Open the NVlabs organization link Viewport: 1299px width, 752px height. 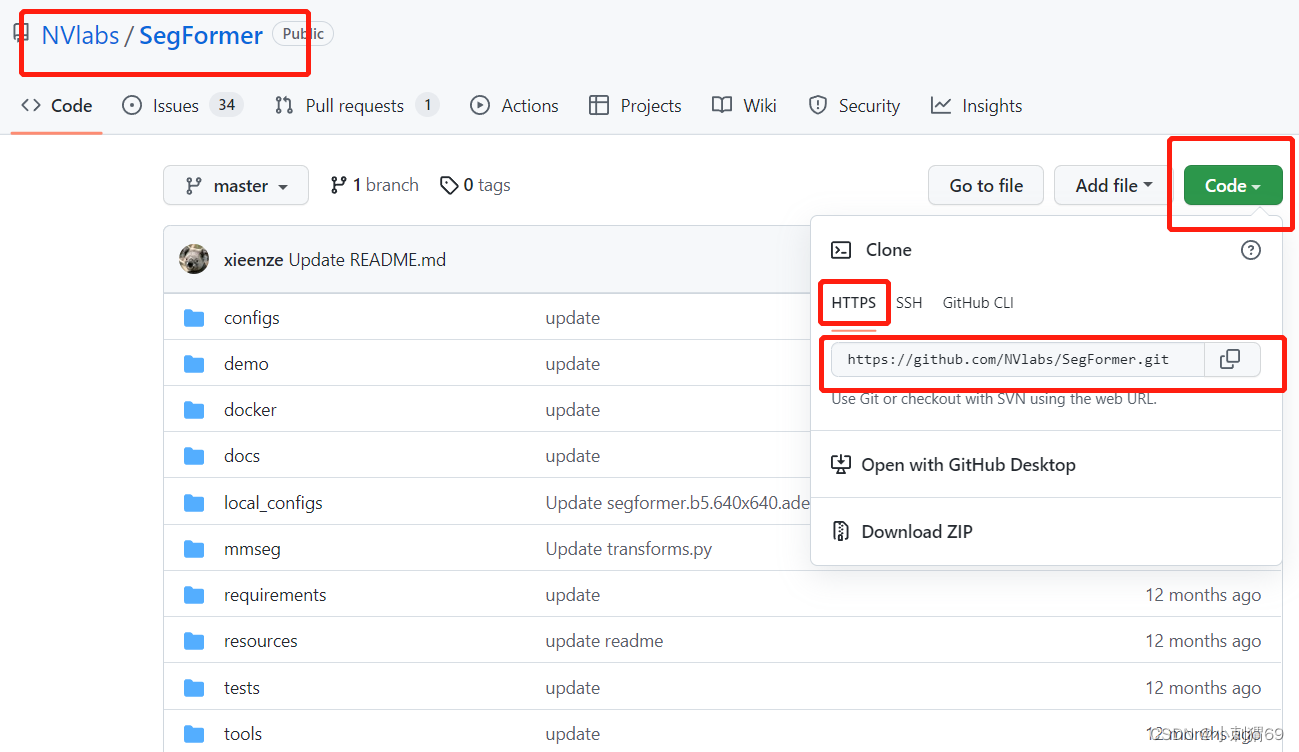(80, 36)
